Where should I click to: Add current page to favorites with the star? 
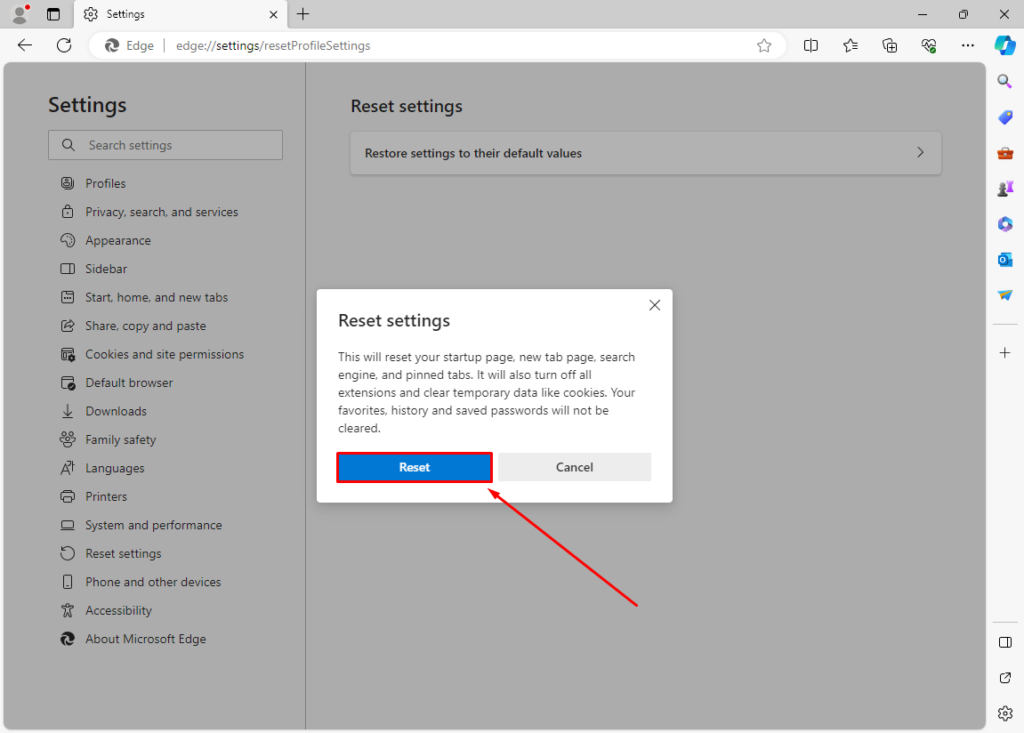[764, 45]
